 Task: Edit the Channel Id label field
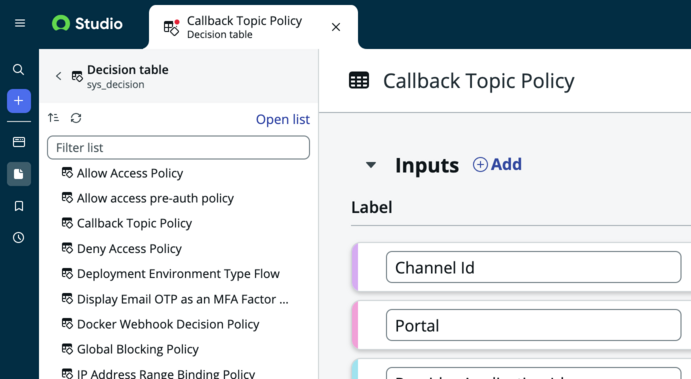[533, 267]
